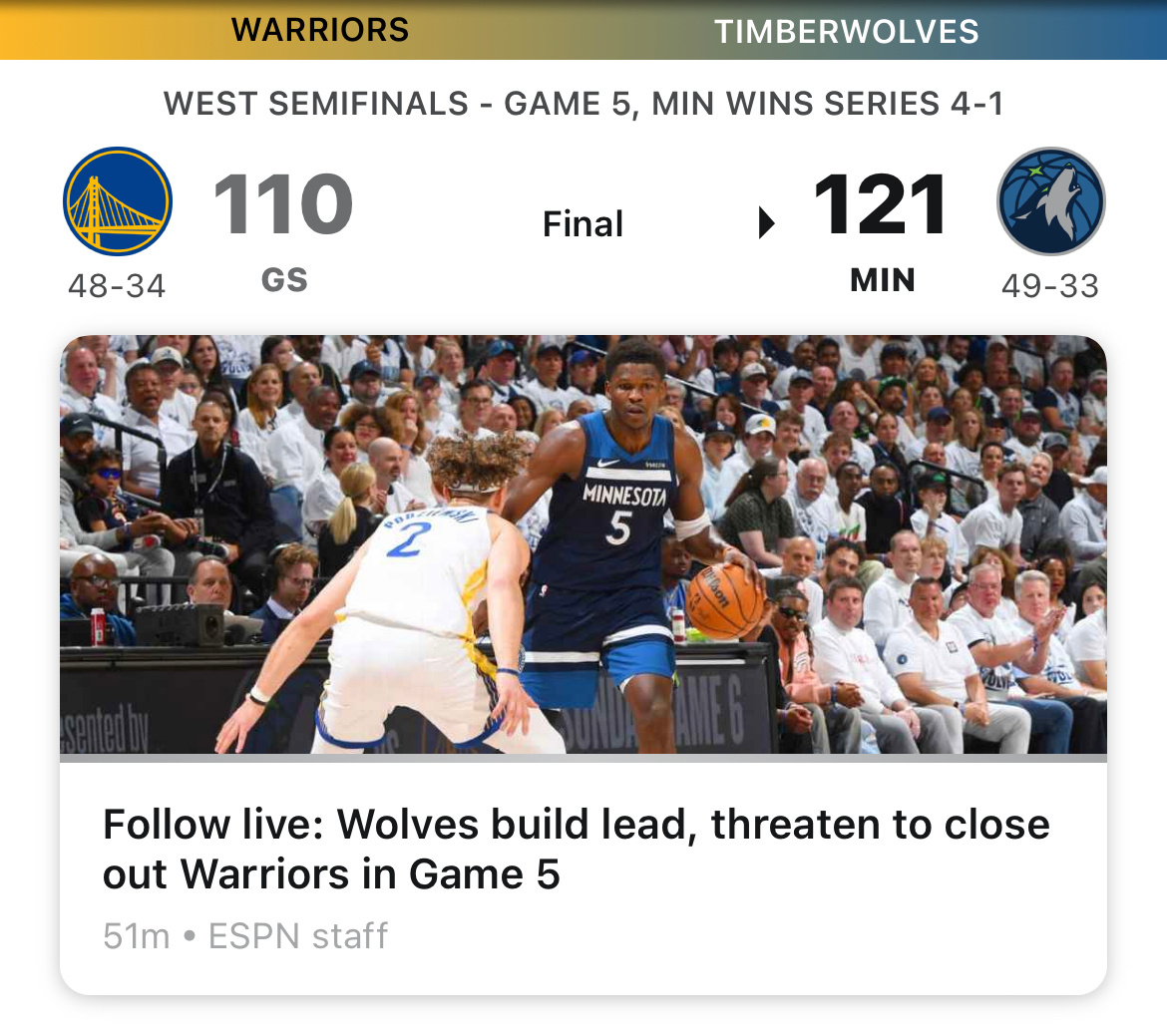Click the Final game status label
The image size is (1167, 1036).
click(583, 224)
